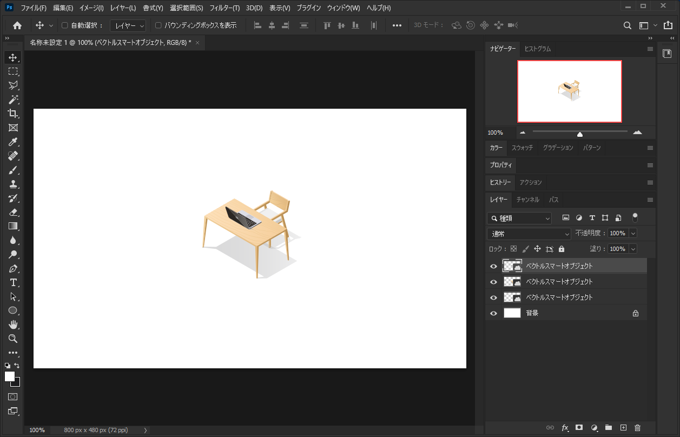Add a layer style with fx icon

pos(565,427)
